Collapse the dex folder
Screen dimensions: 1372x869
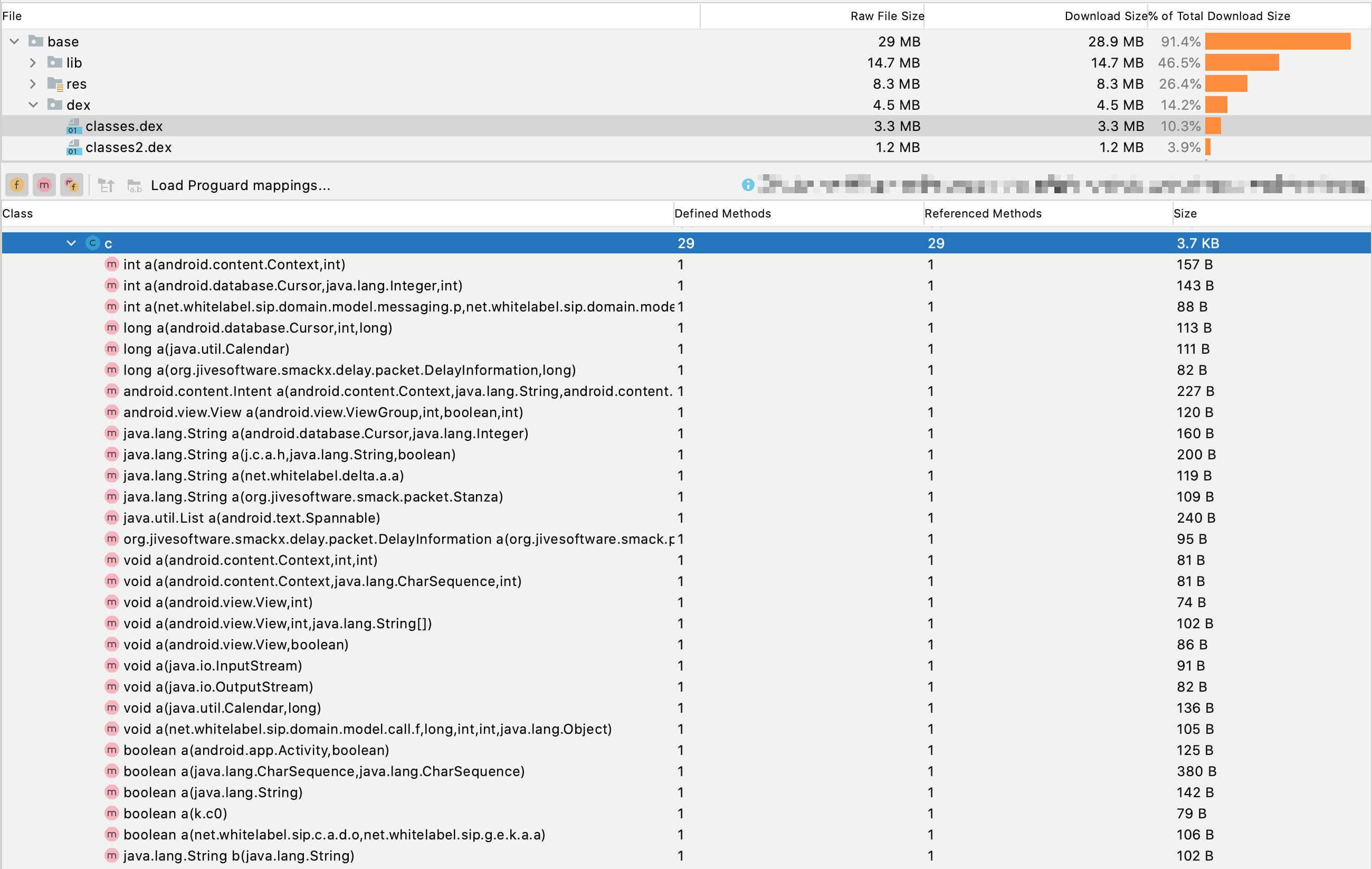[33, 105]
